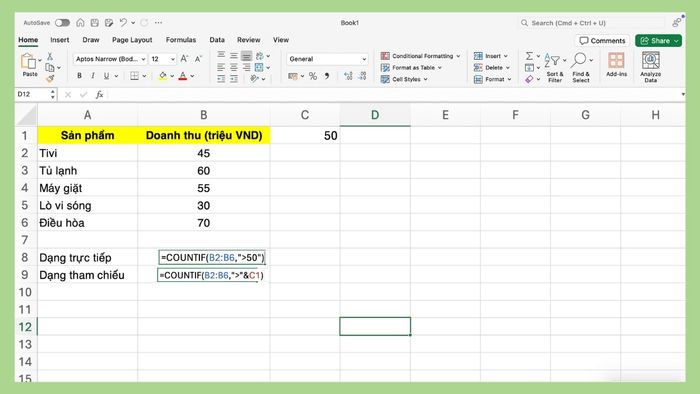Open Cell Styles menu
This screenshot has width=700, height=394.
404,79
